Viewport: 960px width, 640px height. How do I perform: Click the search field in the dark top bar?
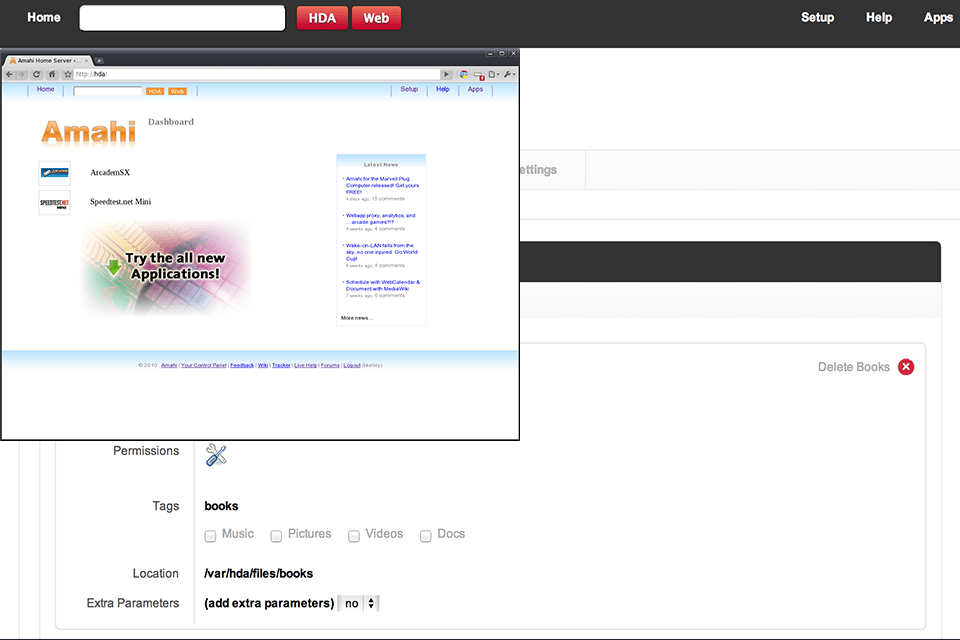[x=182, y=18]
